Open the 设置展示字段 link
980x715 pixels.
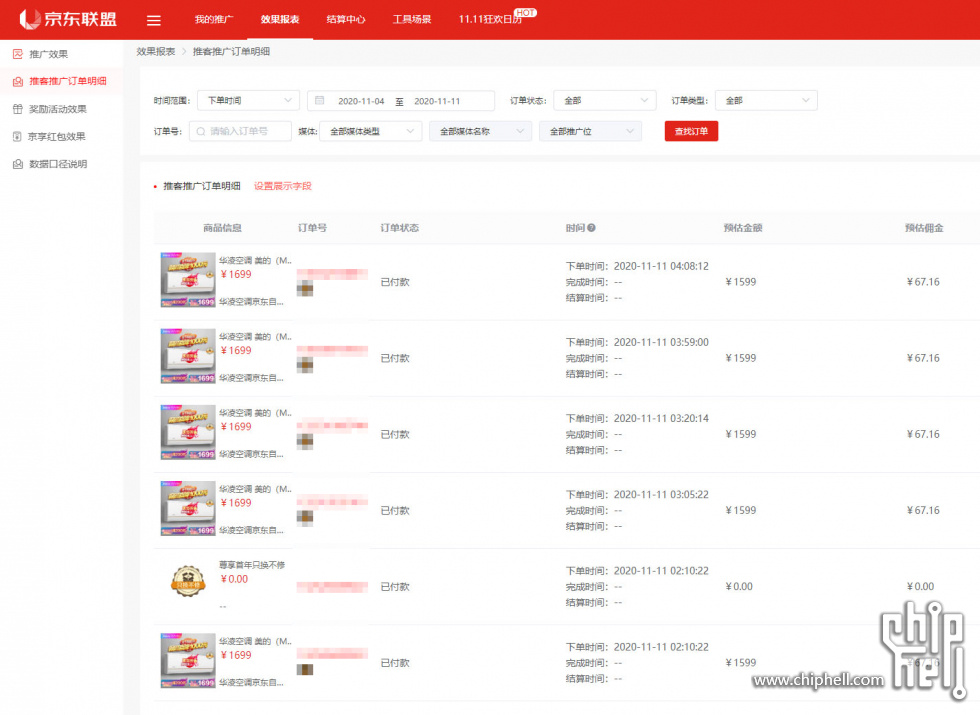[282, 186]
